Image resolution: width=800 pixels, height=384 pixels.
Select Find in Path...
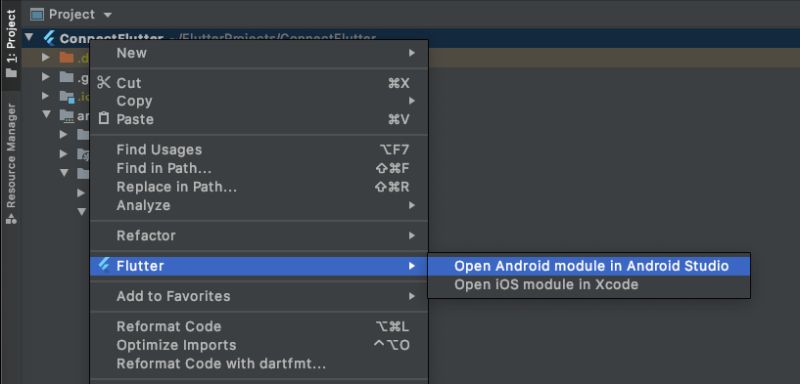[259, 168]
